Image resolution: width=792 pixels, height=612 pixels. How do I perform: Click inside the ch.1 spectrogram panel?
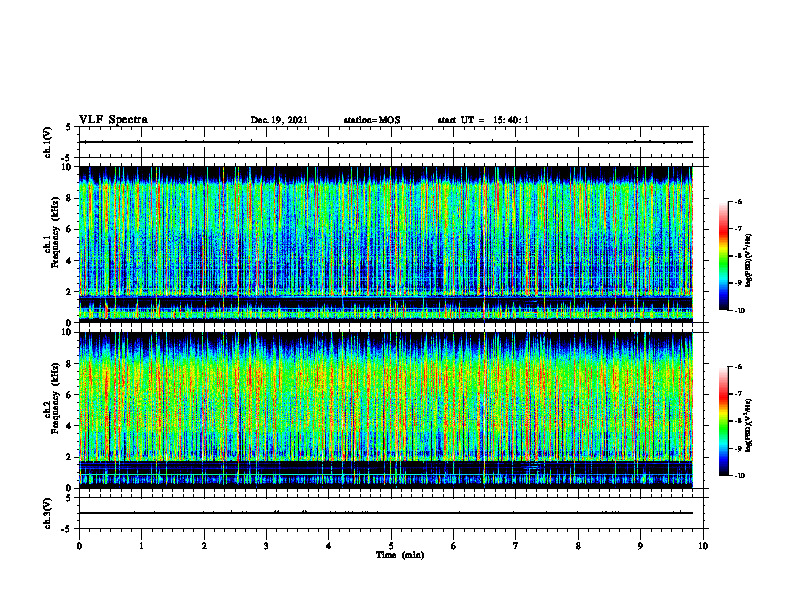click(386, 244)
